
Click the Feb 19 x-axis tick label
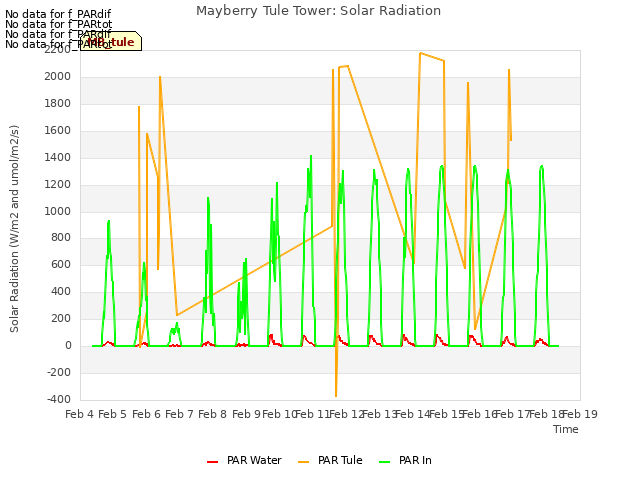pyautogui.click(x=580, y=414)
